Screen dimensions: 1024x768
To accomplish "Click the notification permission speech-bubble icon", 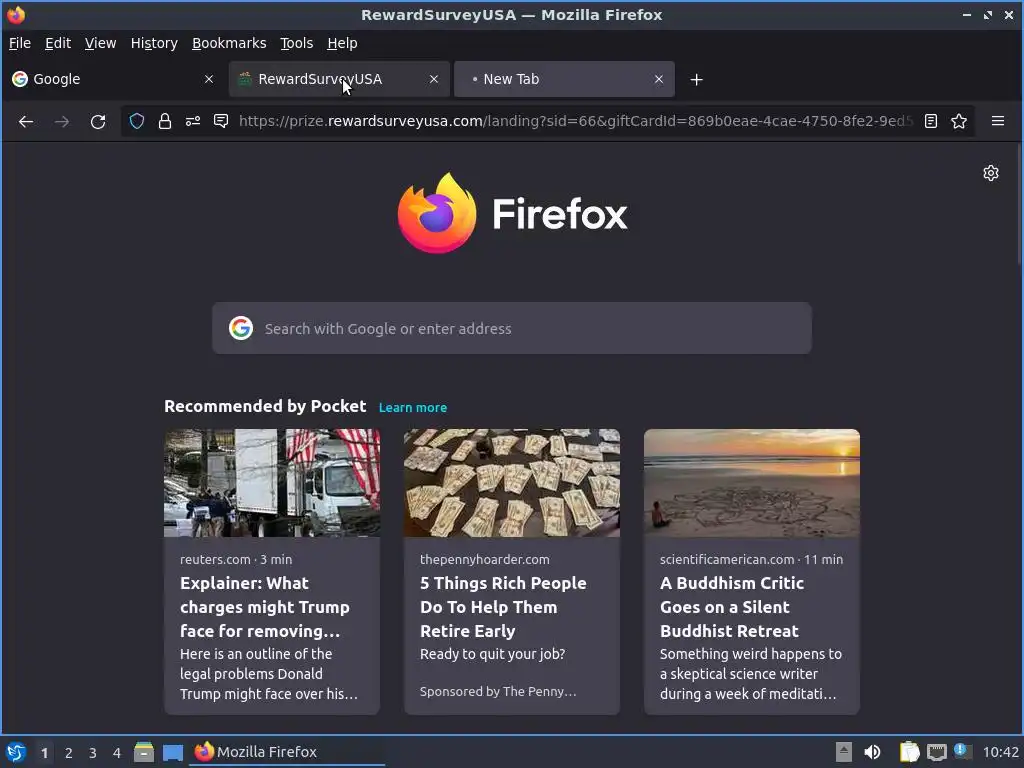I will point(221,121).
